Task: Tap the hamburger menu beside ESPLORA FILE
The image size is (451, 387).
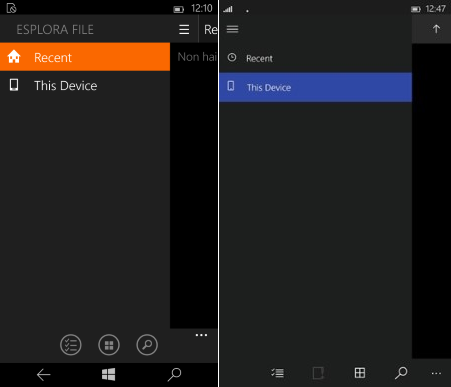Action: [x=184, y=30]
